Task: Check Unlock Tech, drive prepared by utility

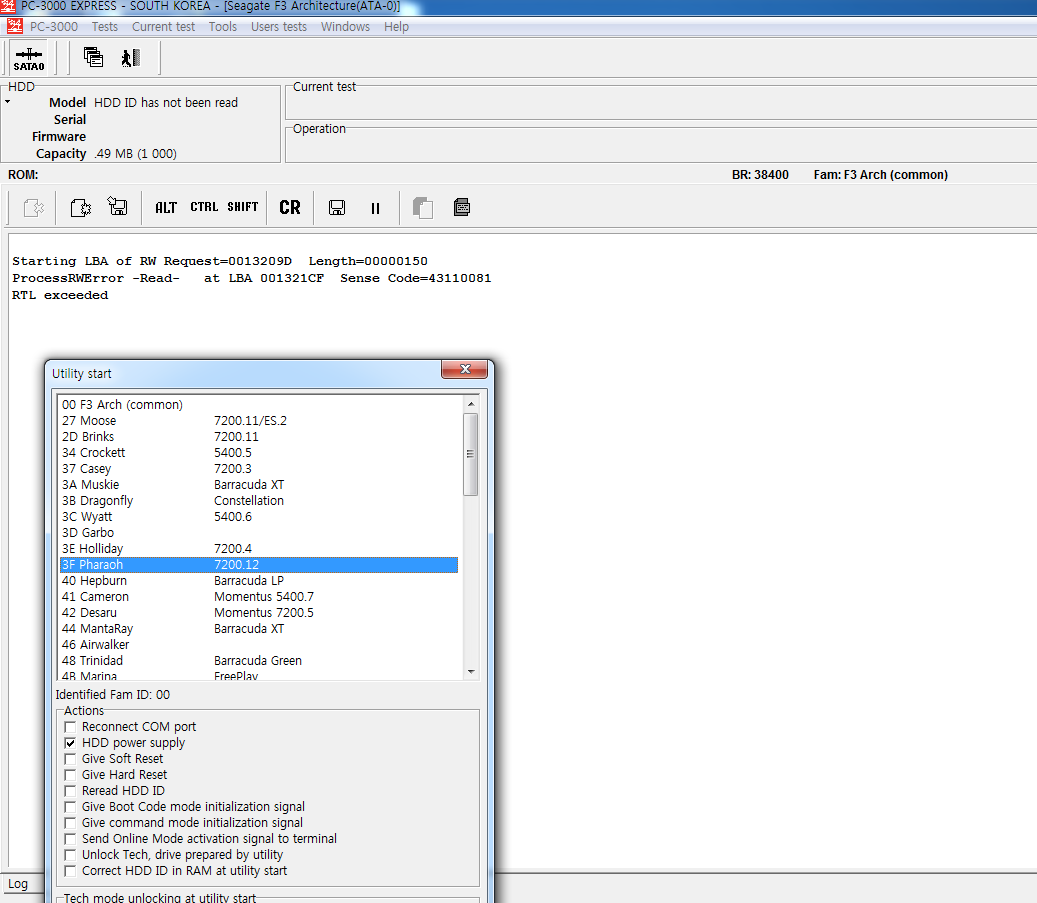Action: [70, 855]
